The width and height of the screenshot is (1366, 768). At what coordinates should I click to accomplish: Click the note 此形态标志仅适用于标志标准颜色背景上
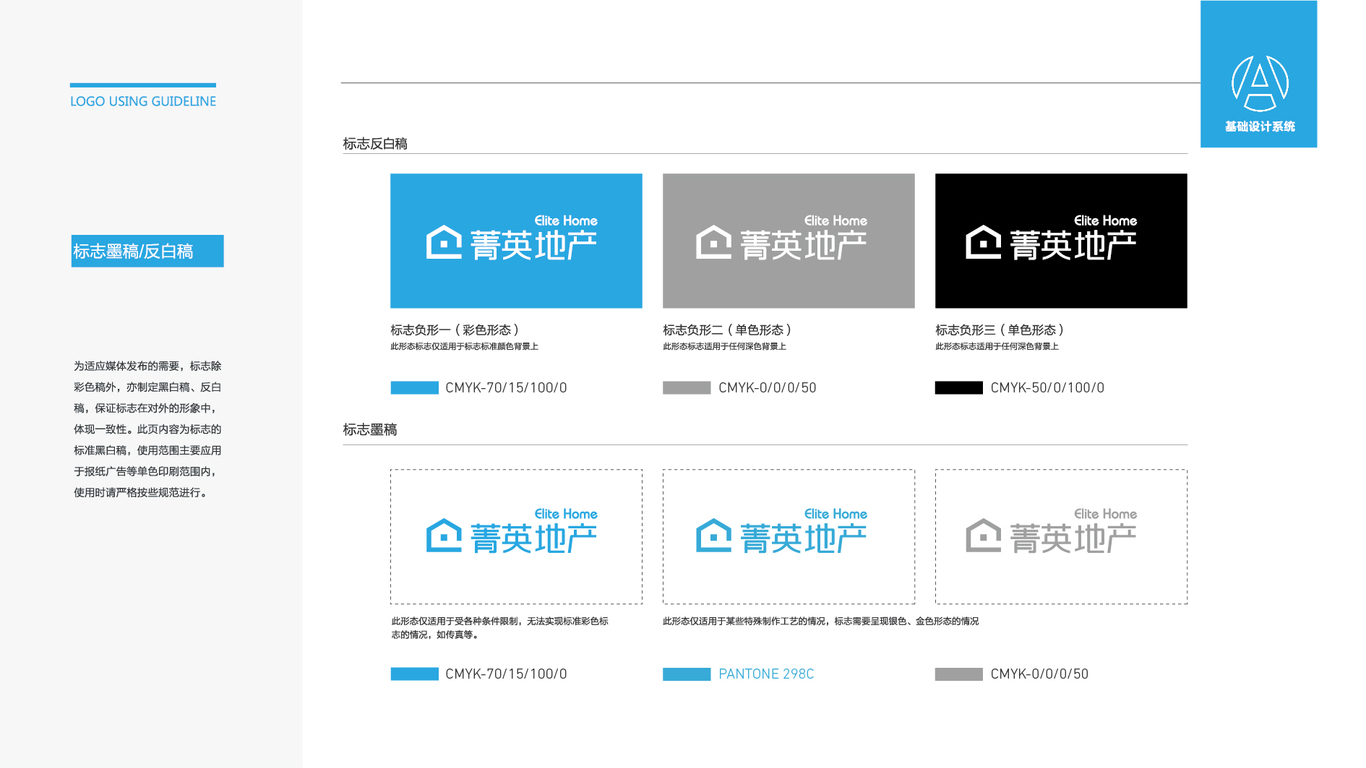click(464, 347)
